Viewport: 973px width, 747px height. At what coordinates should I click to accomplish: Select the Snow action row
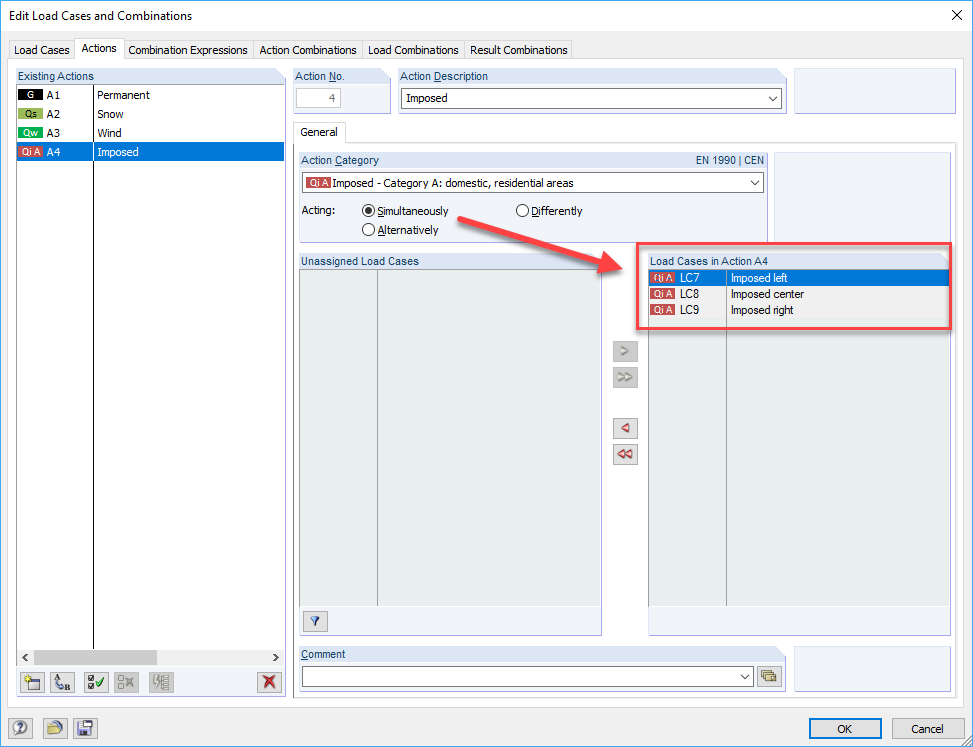point(150,114)
